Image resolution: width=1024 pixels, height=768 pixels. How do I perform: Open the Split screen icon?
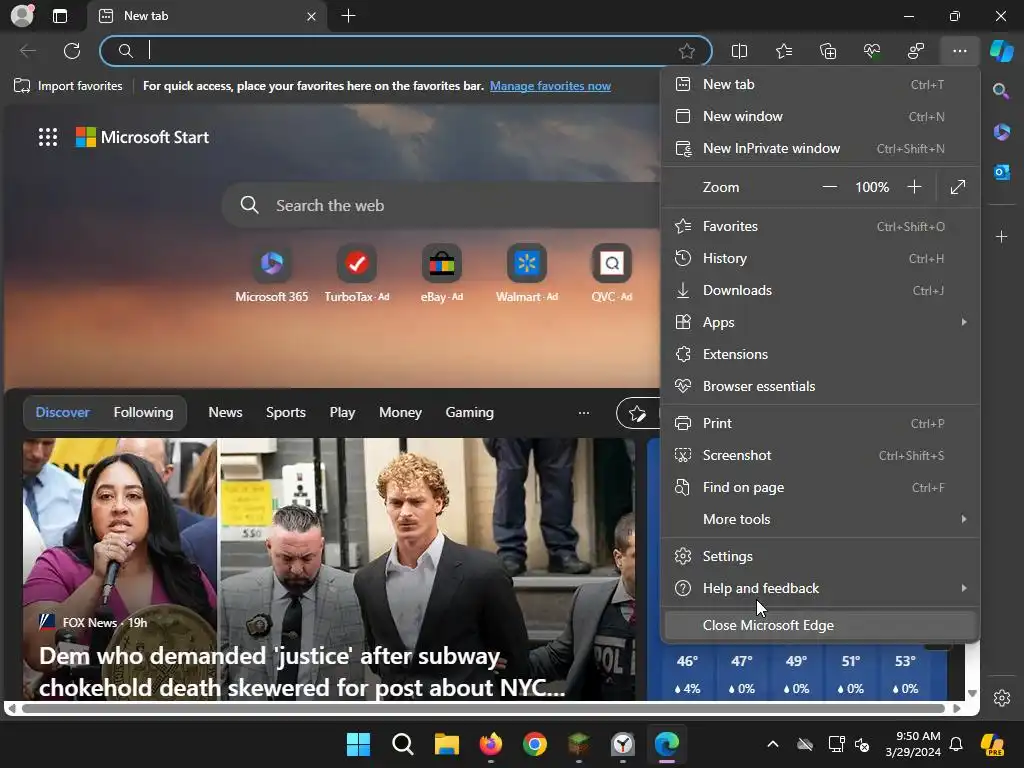(739, 51)
